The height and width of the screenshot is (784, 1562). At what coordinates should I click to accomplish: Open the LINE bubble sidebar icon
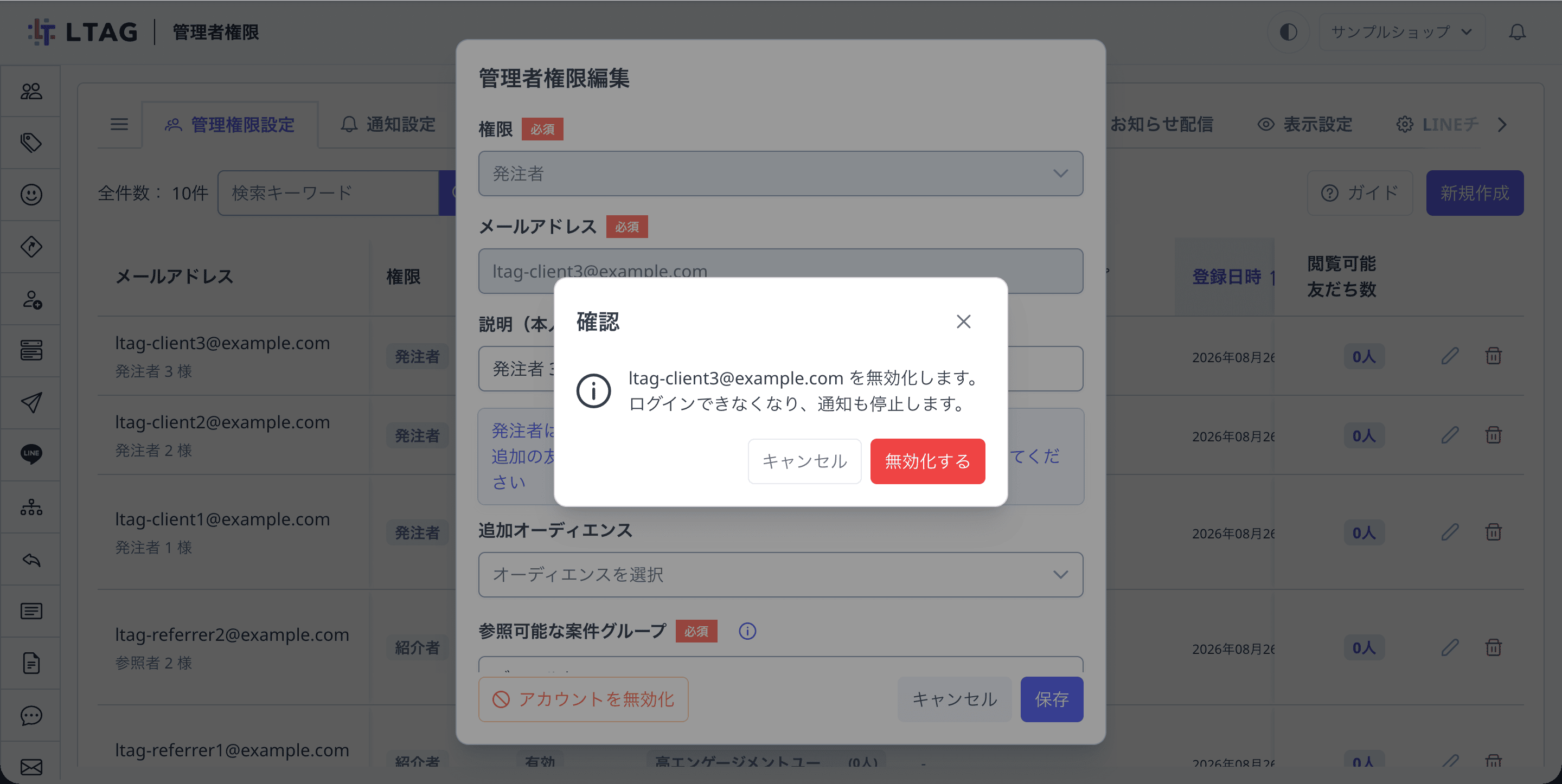coord(31,455)
